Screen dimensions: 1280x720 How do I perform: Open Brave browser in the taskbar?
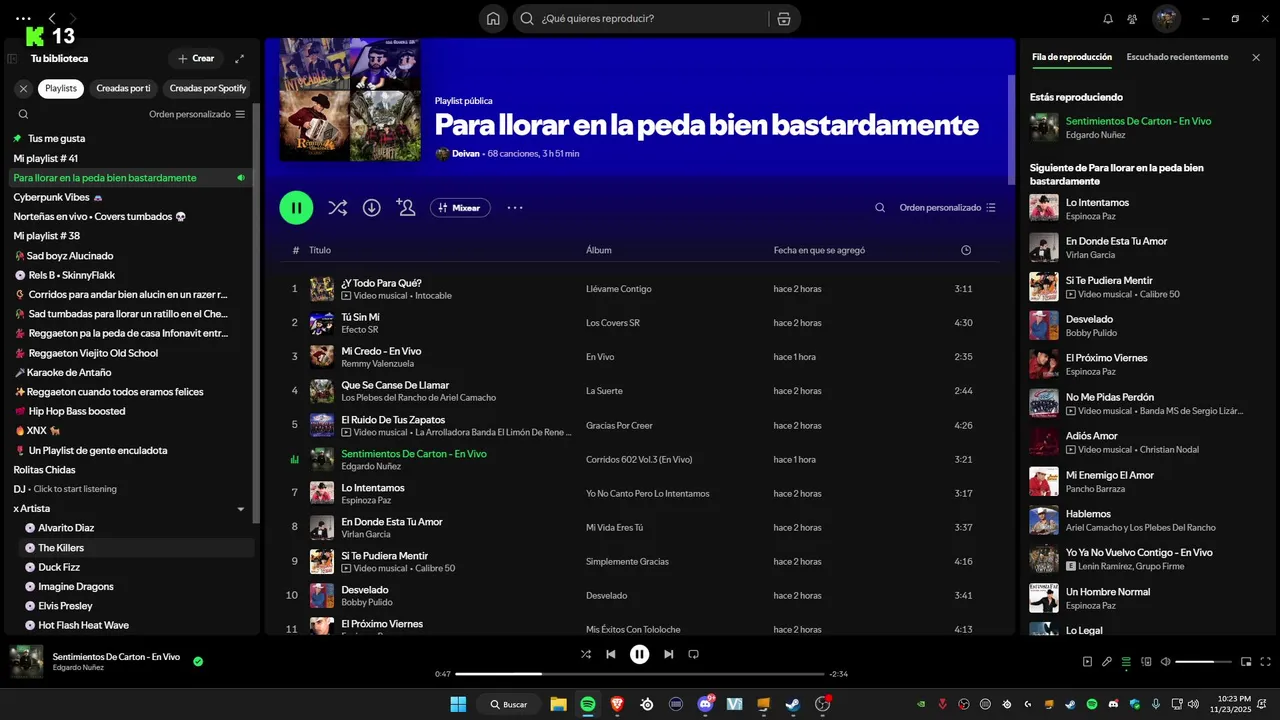pyautogui.click(x=617, y=704)
